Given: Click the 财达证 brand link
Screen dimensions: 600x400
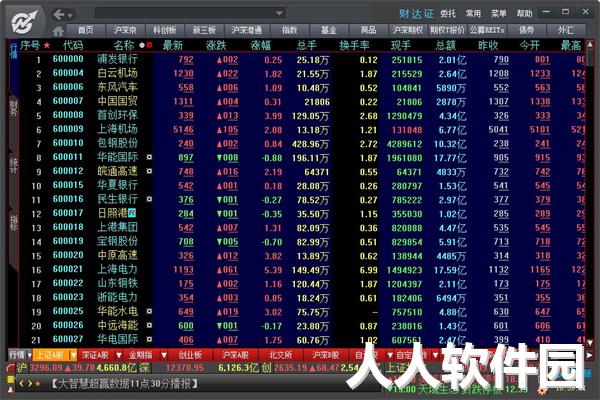Looking at the screenshot, I should (416, 14).
